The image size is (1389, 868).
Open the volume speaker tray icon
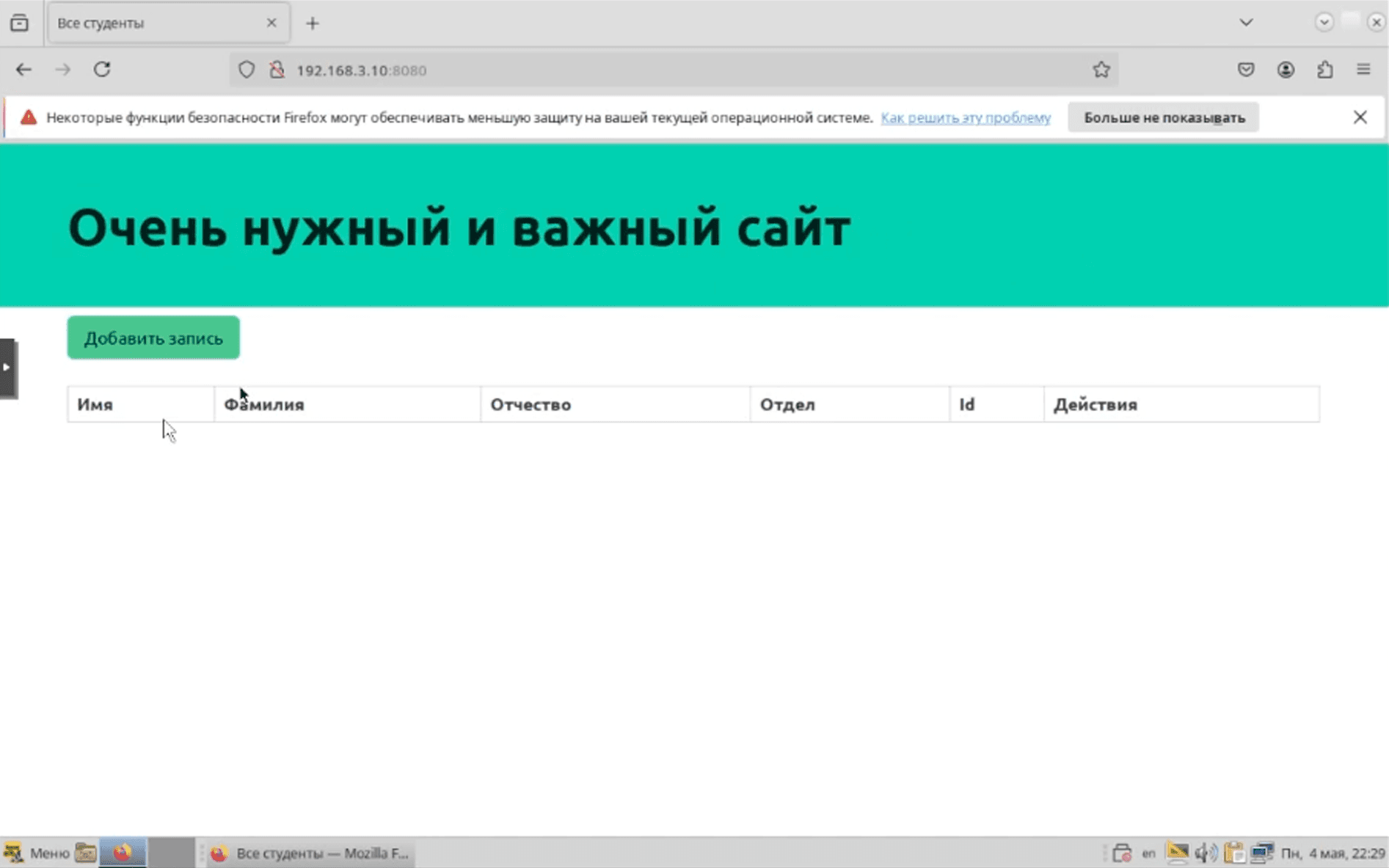click(x=1206, y=853)
